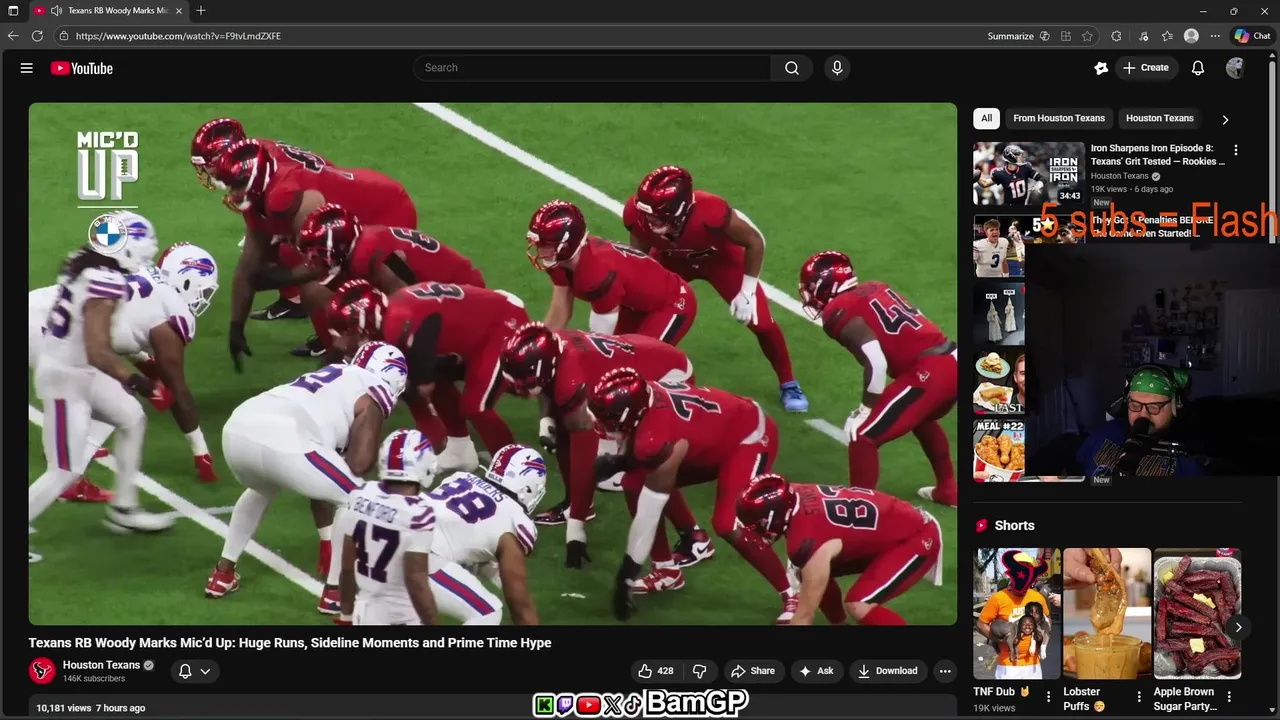Open the YouTube notifications bell

1198,68
